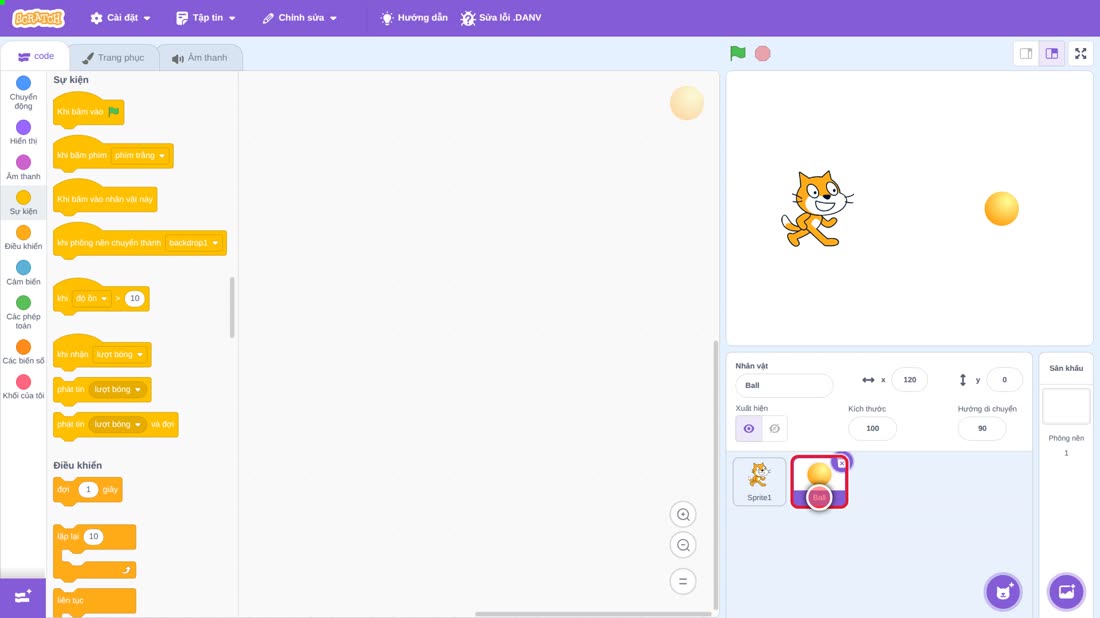Open the Cài đặt menu

121,18
